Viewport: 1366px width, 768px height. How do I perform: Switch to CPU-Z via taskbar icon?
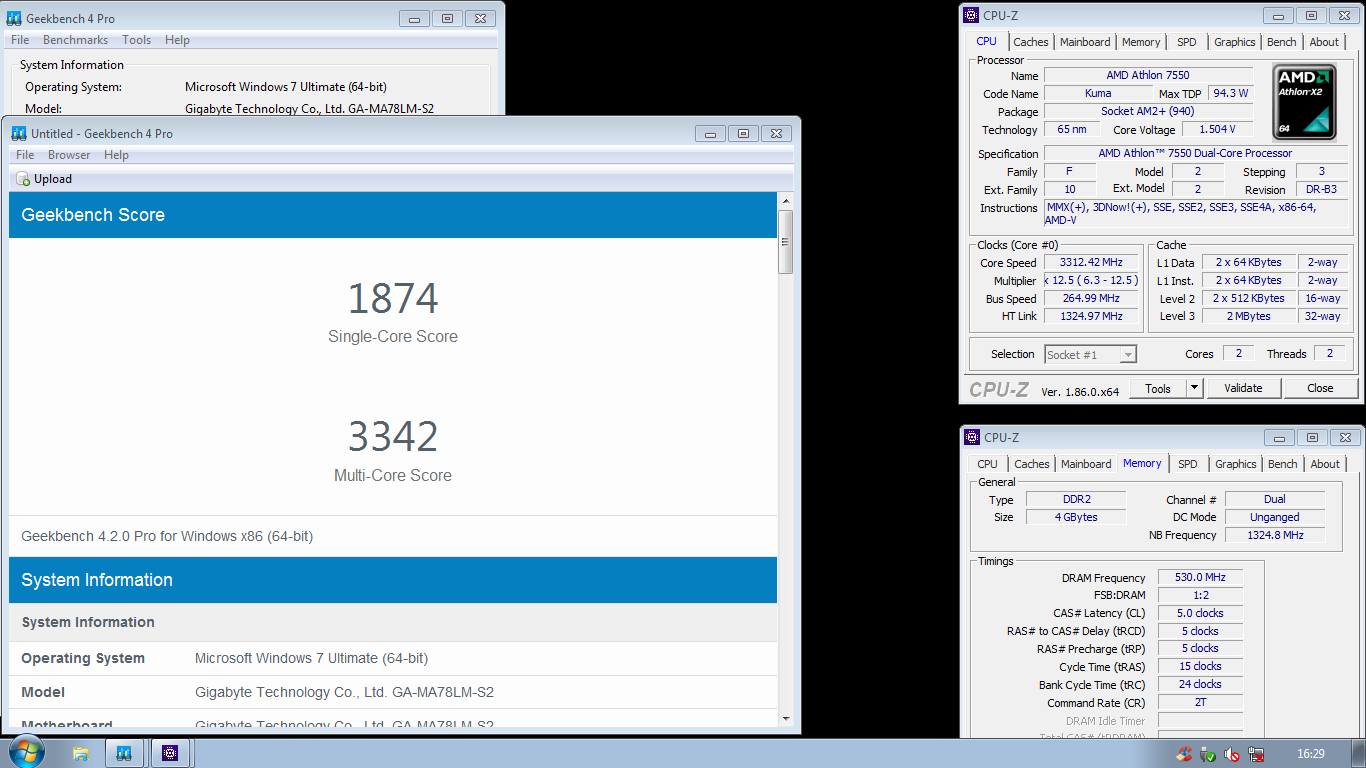(170, 753)
